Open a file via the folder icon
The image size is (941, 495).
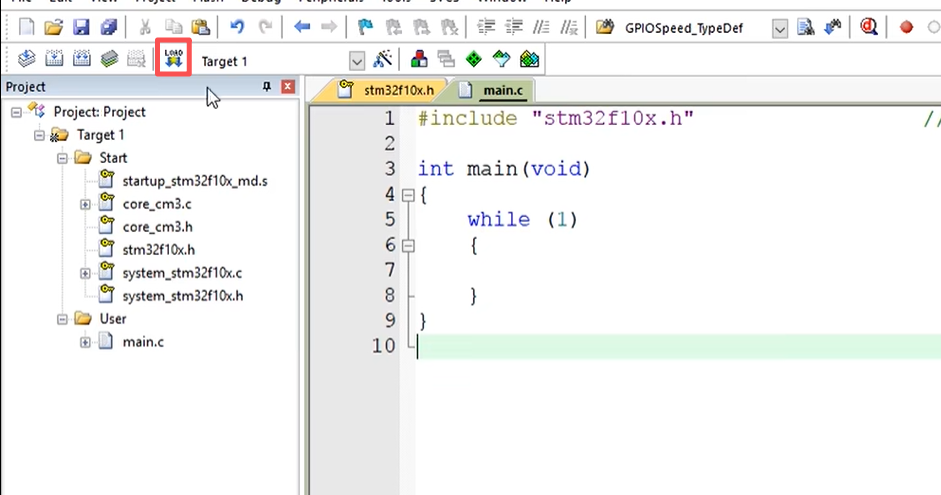coord(53,27)
